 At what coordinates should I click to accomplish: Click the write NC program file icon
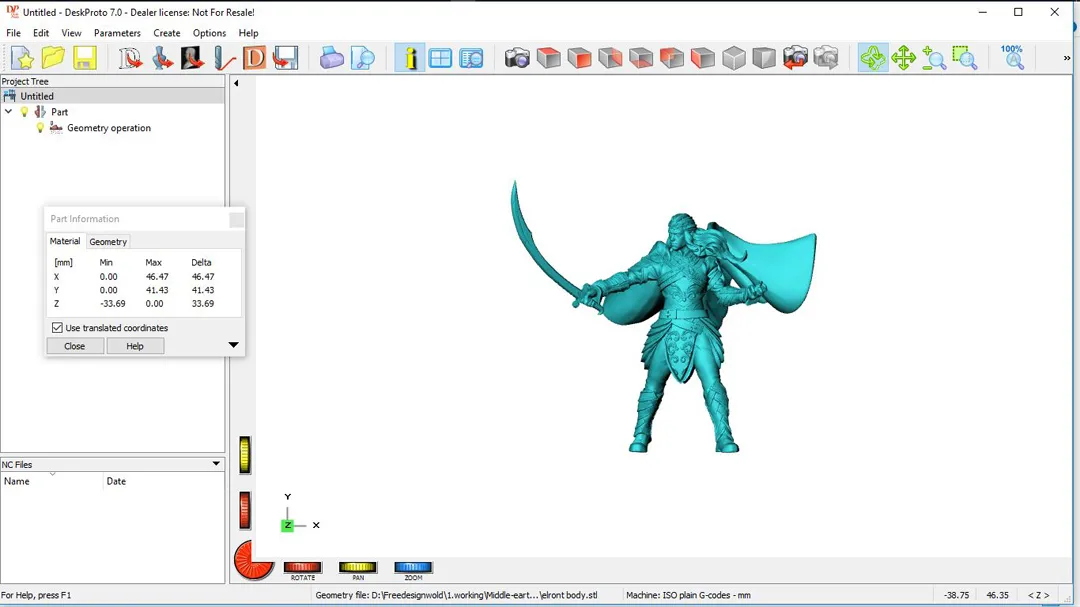[x=285, y=58]
